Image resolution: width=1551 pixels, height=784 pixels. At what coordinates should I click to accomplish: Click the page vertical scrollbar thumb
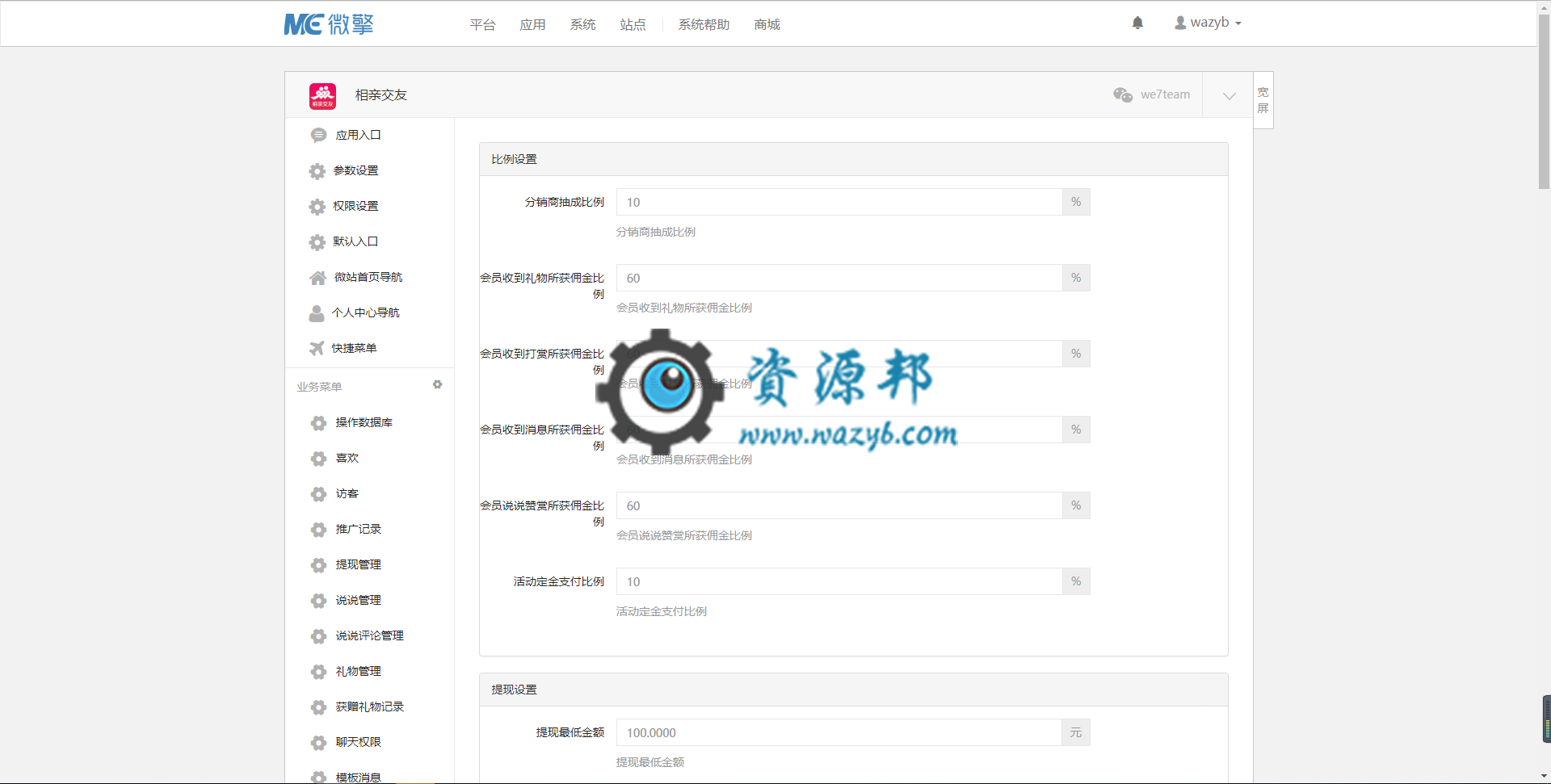pos(1544,101)
